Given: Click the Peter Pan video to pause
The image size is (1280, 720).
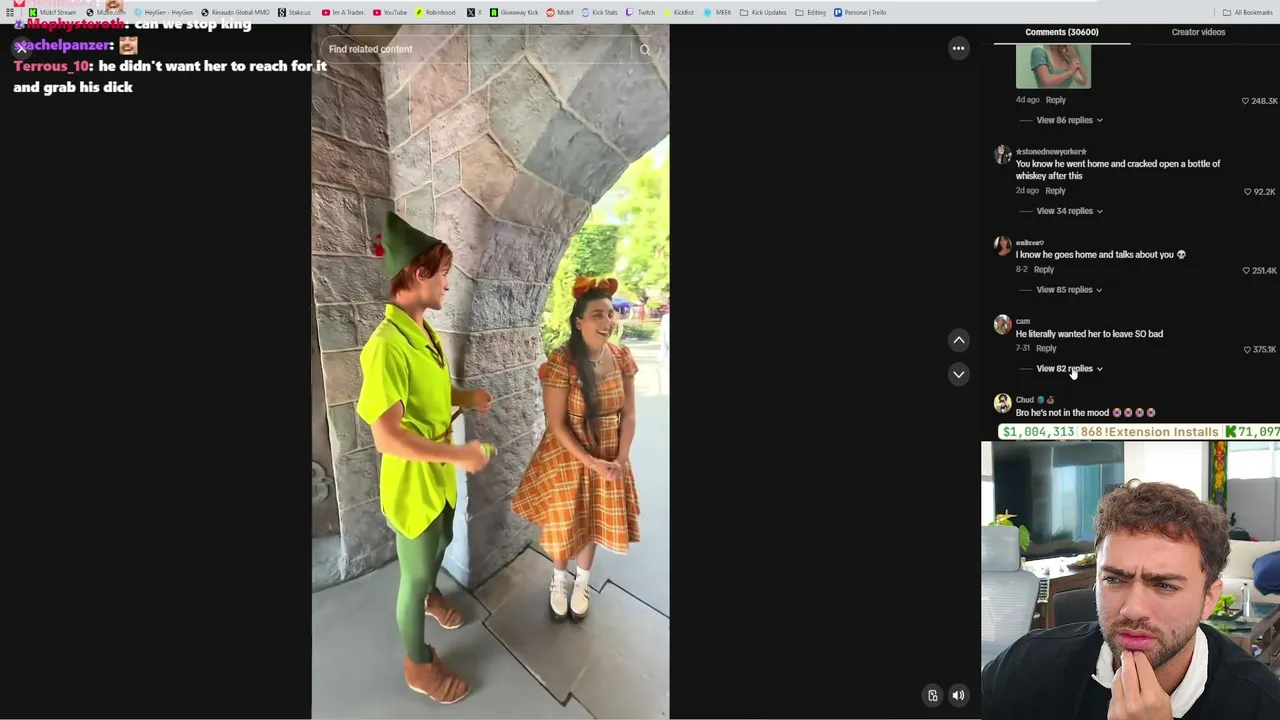Looking at the screenshot, I should [490, 372].
